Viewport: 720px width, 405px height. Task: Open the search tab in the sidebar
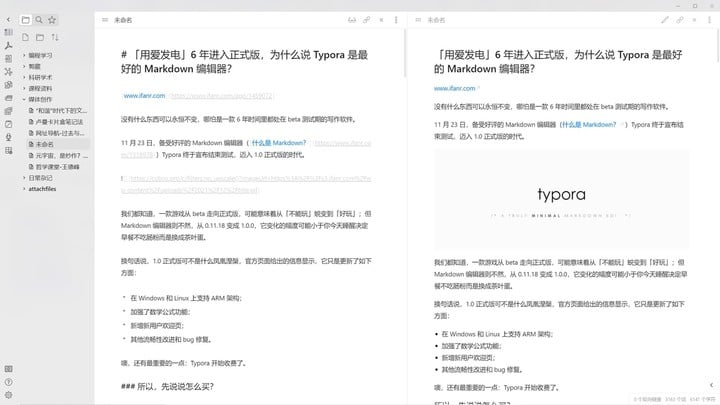(39, 20)
